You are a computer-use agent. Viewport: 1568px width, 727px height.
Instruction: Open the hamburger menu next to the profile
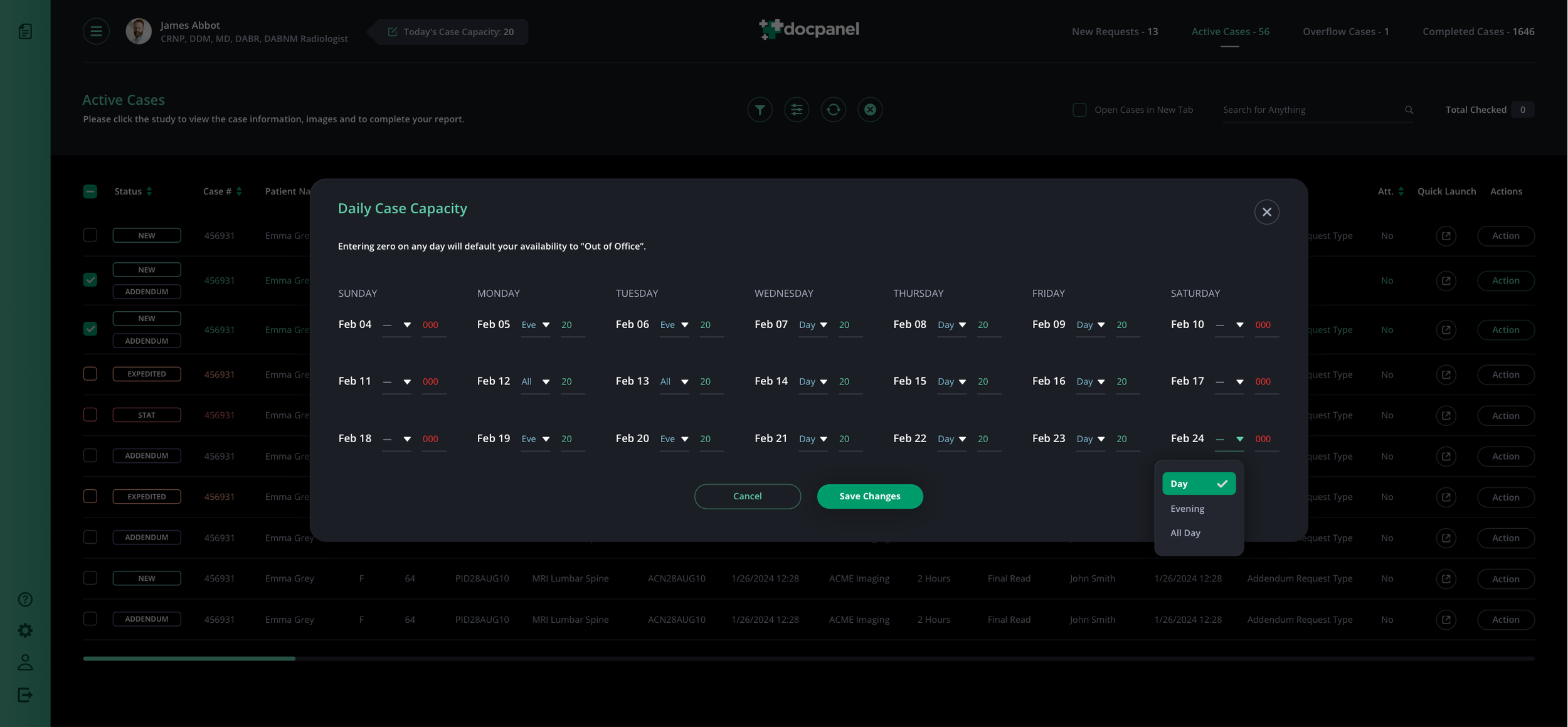[96, 31]
